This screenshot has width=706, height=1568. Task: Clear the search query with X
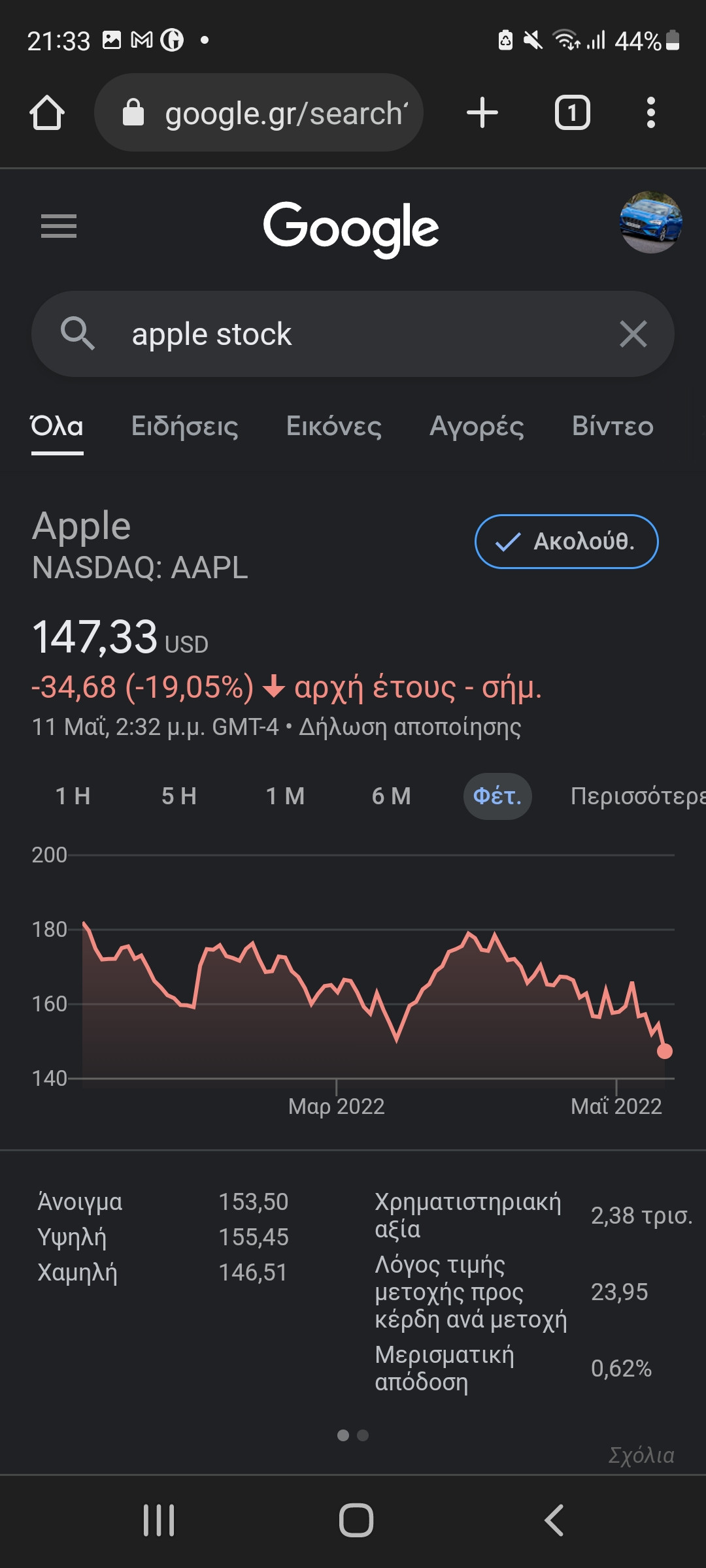(633, 334)
